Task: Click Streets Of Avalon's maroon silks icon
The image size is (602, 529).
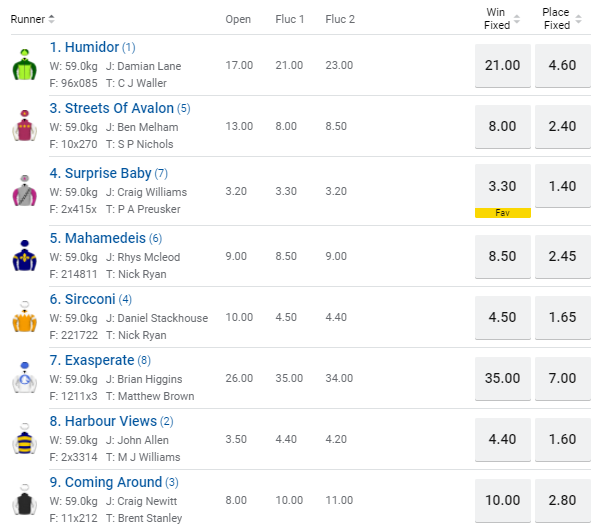Action: tap(25, 126)
